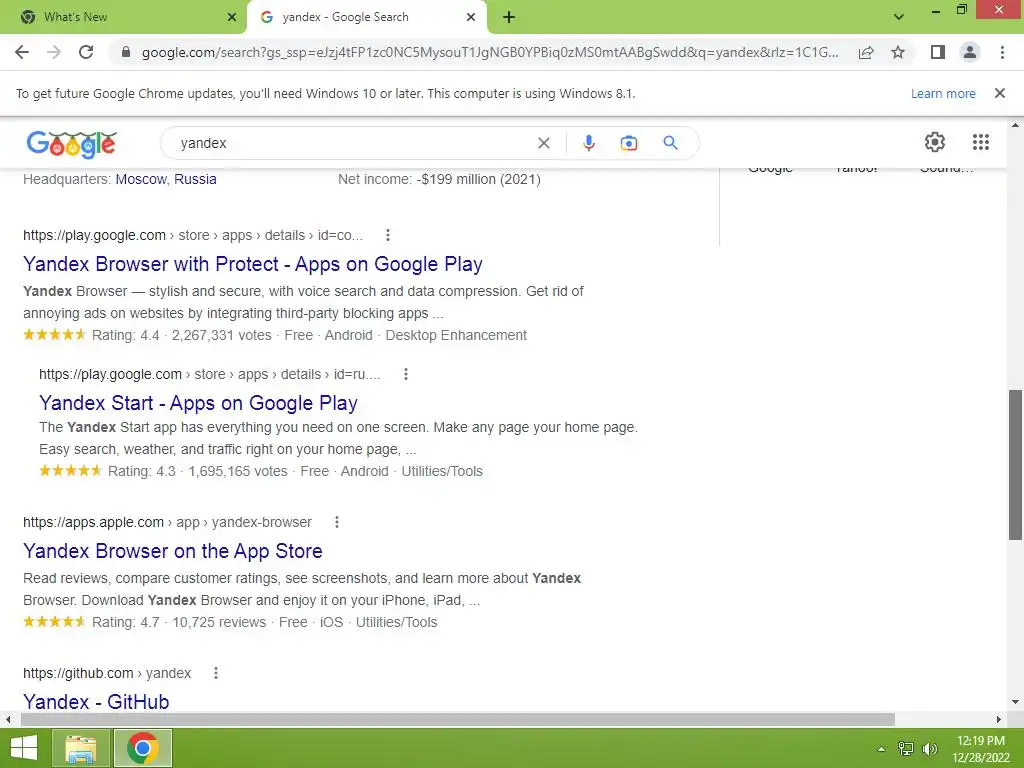Search by image with camera icon

pyautogui.click(x=629, y=143)
